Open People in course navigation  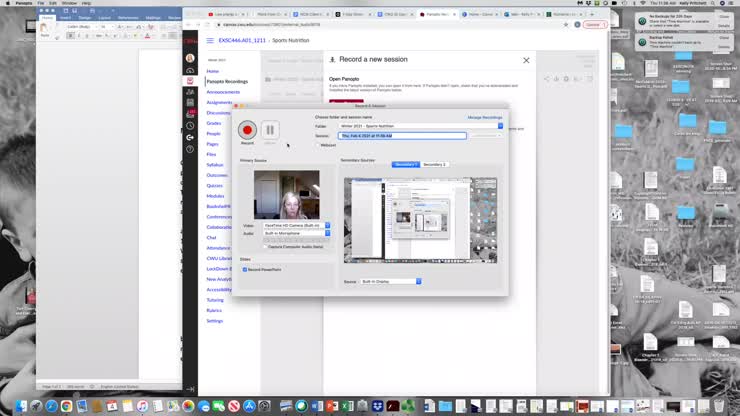(x=213, y=134)
